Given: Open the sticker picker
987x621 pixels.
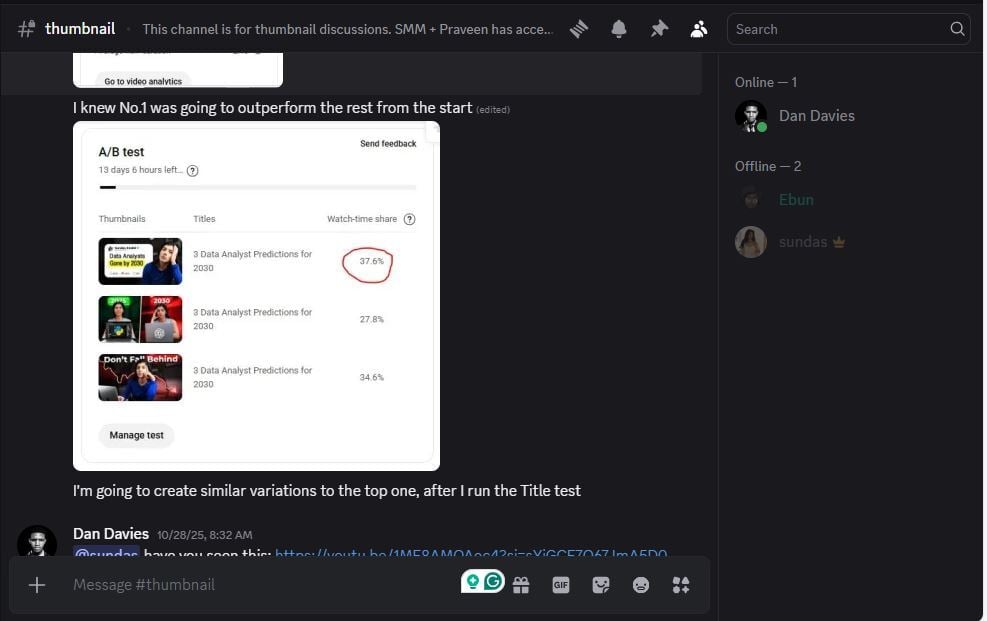Looking at the screenshot, I should [x=601, y=585].
